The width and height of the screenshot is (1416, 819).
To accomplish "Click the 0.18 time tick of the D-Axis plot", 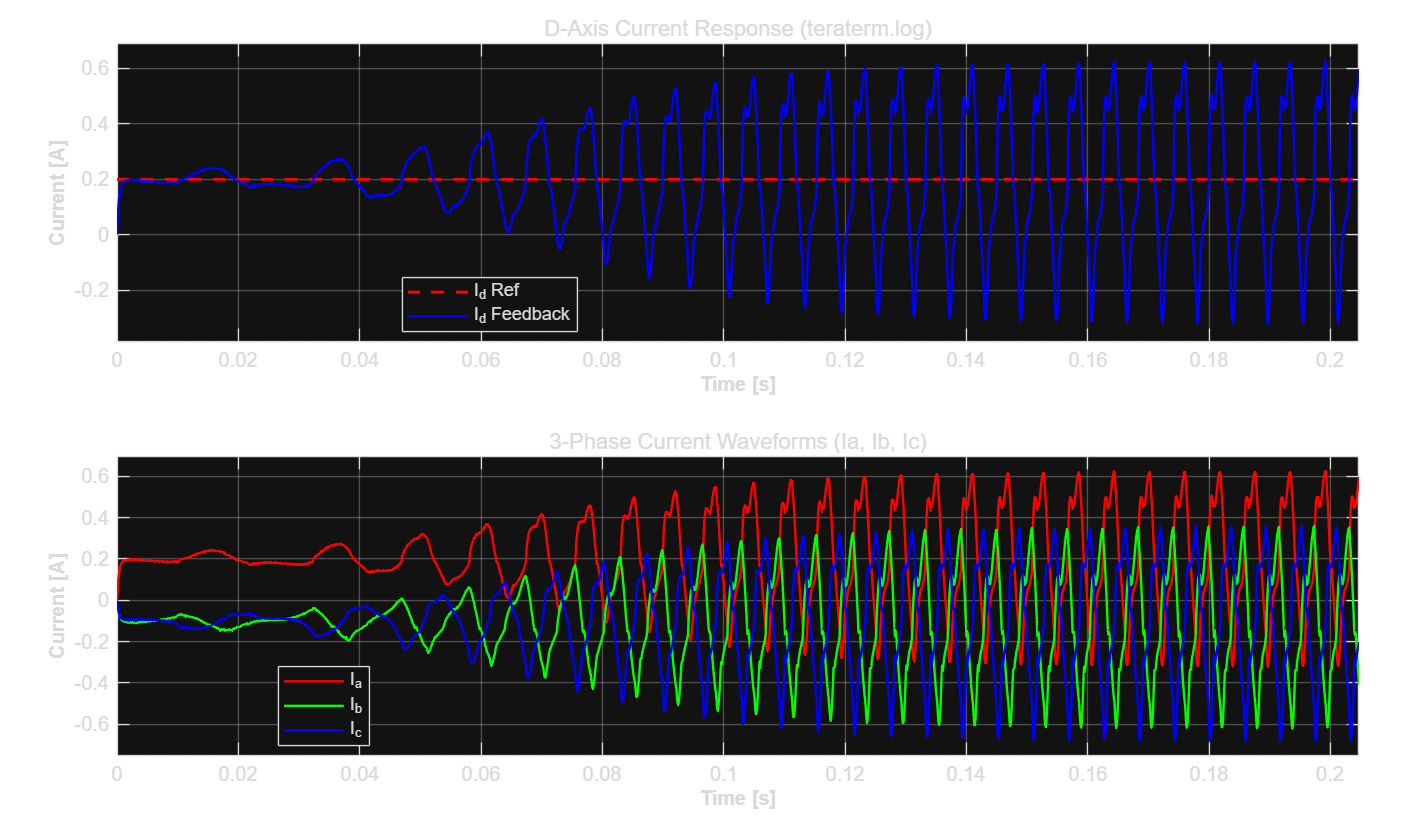I will click(x=1209, y=360).
